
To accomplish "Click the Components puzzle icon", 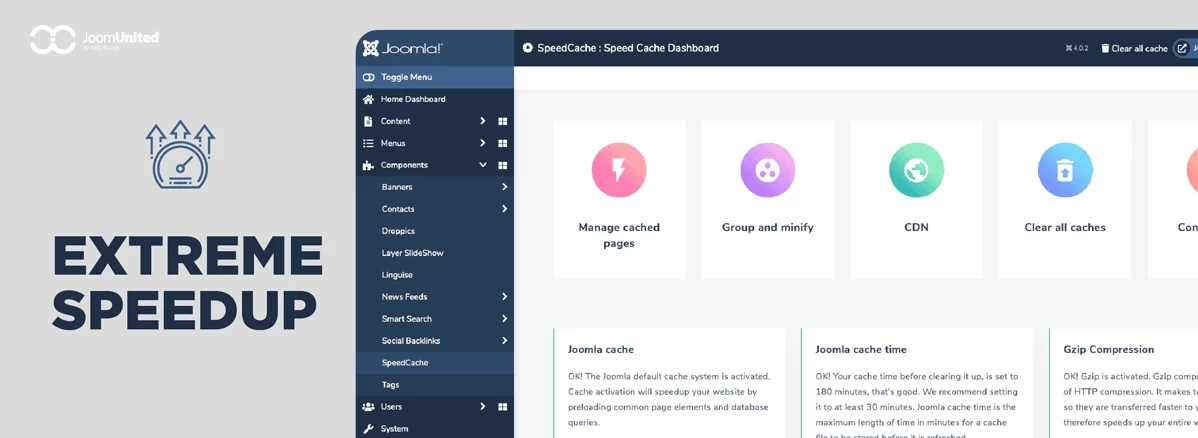I will (x=368, y=165).
